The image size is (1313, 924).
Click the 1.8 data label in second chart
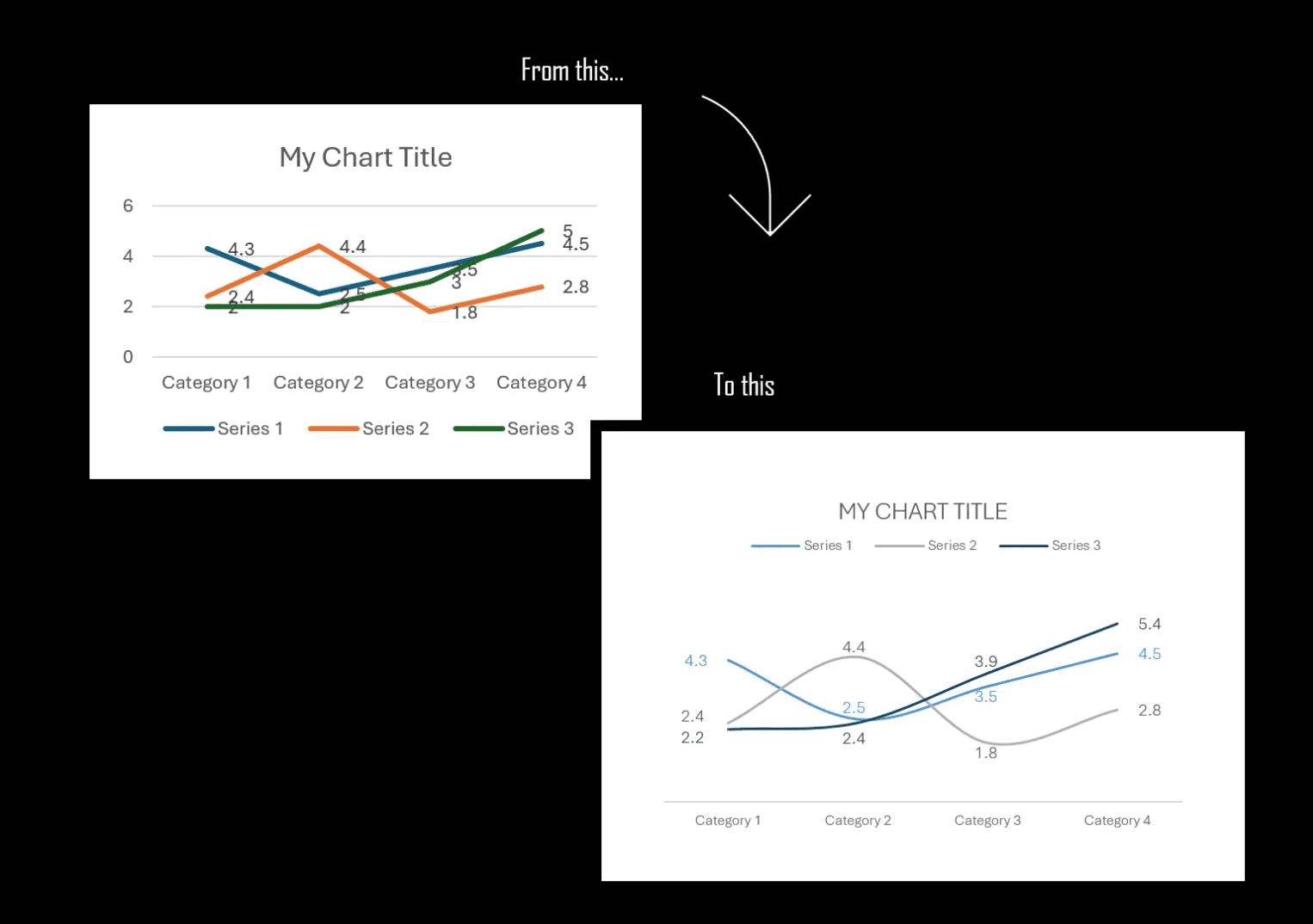tap(986, 753)
